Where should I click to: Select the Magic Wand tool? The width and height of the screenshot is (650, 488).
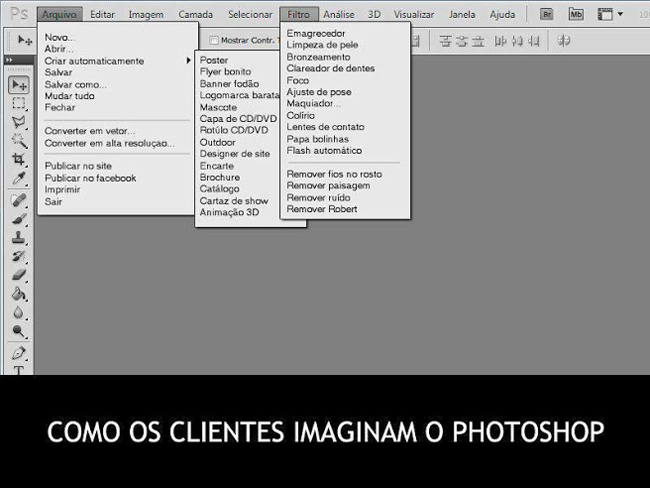(x=19, y=141)
